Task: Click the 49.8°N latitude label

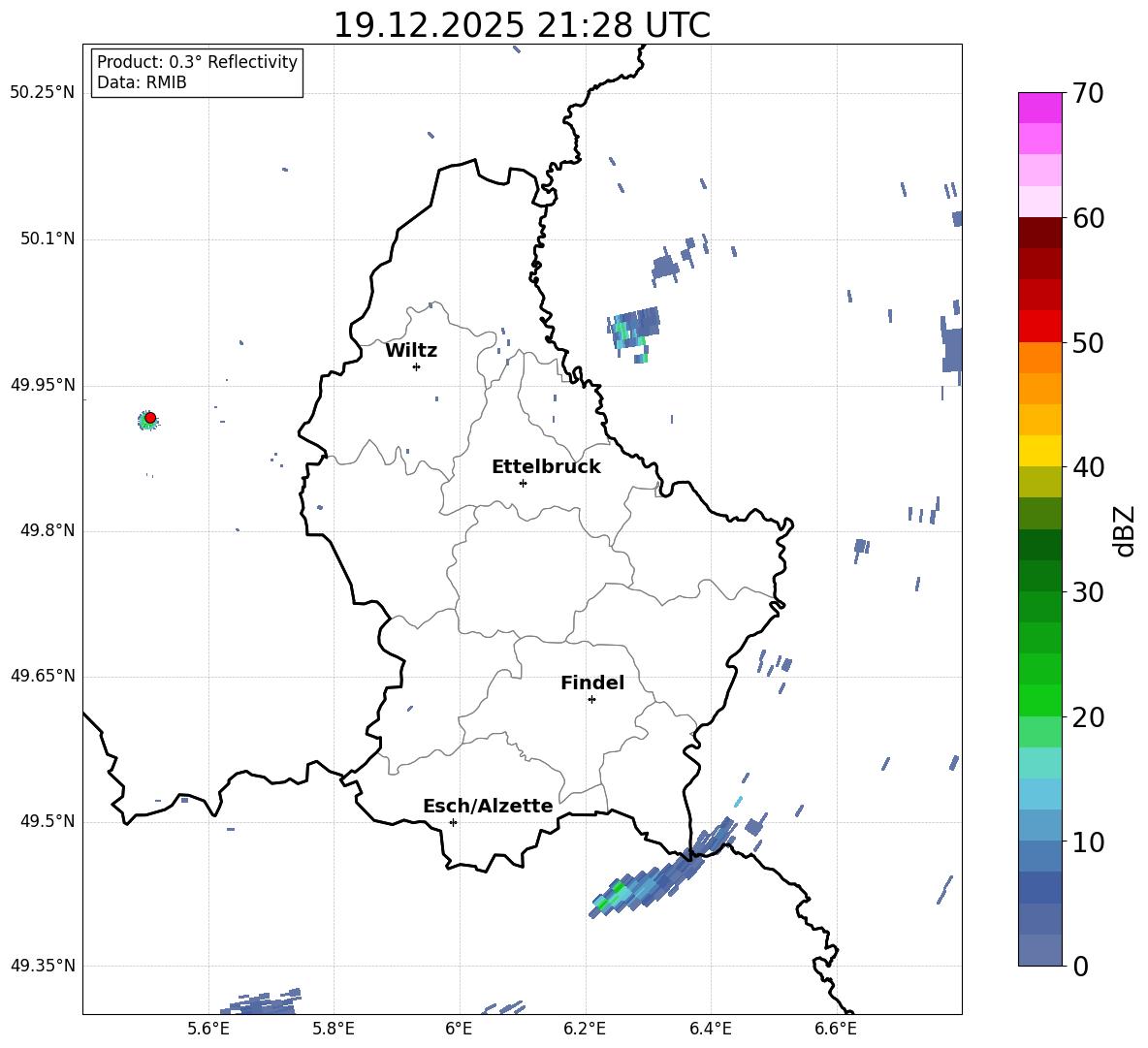Action: [47, 530]
